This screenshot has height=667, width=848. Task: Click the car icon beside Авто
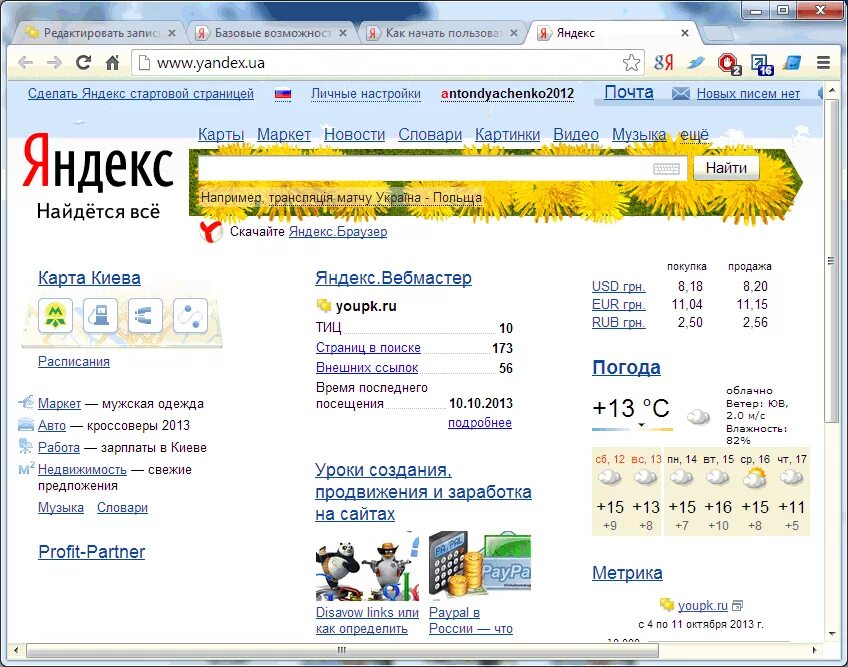[26, 425]
